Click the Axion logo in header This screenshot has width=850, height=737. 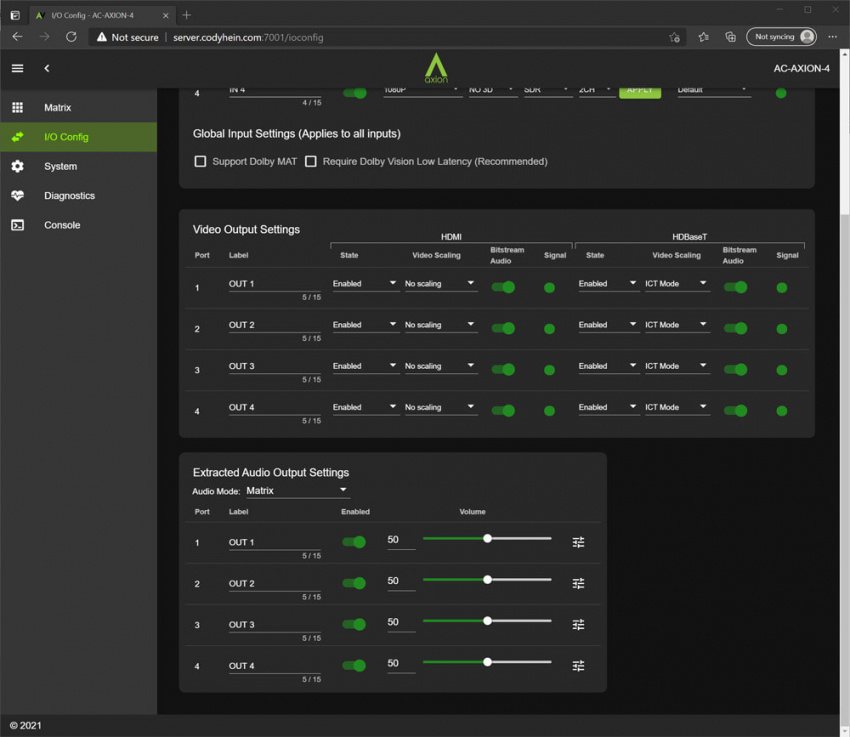click(x=436, y=68)
